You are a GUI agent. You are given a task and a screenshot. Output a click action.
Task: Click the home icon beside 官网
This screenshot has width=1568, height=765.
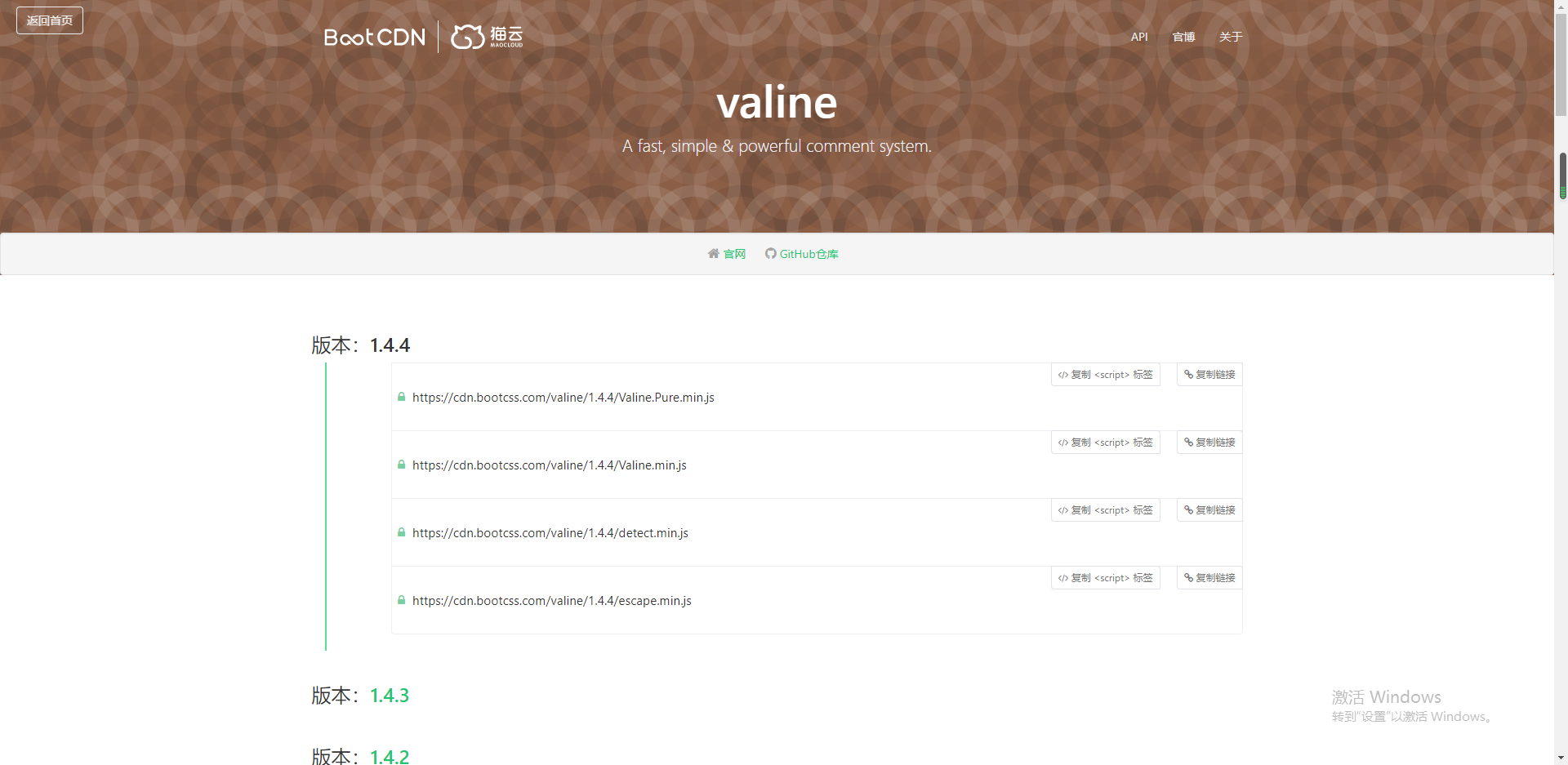[x=713, y=254]
